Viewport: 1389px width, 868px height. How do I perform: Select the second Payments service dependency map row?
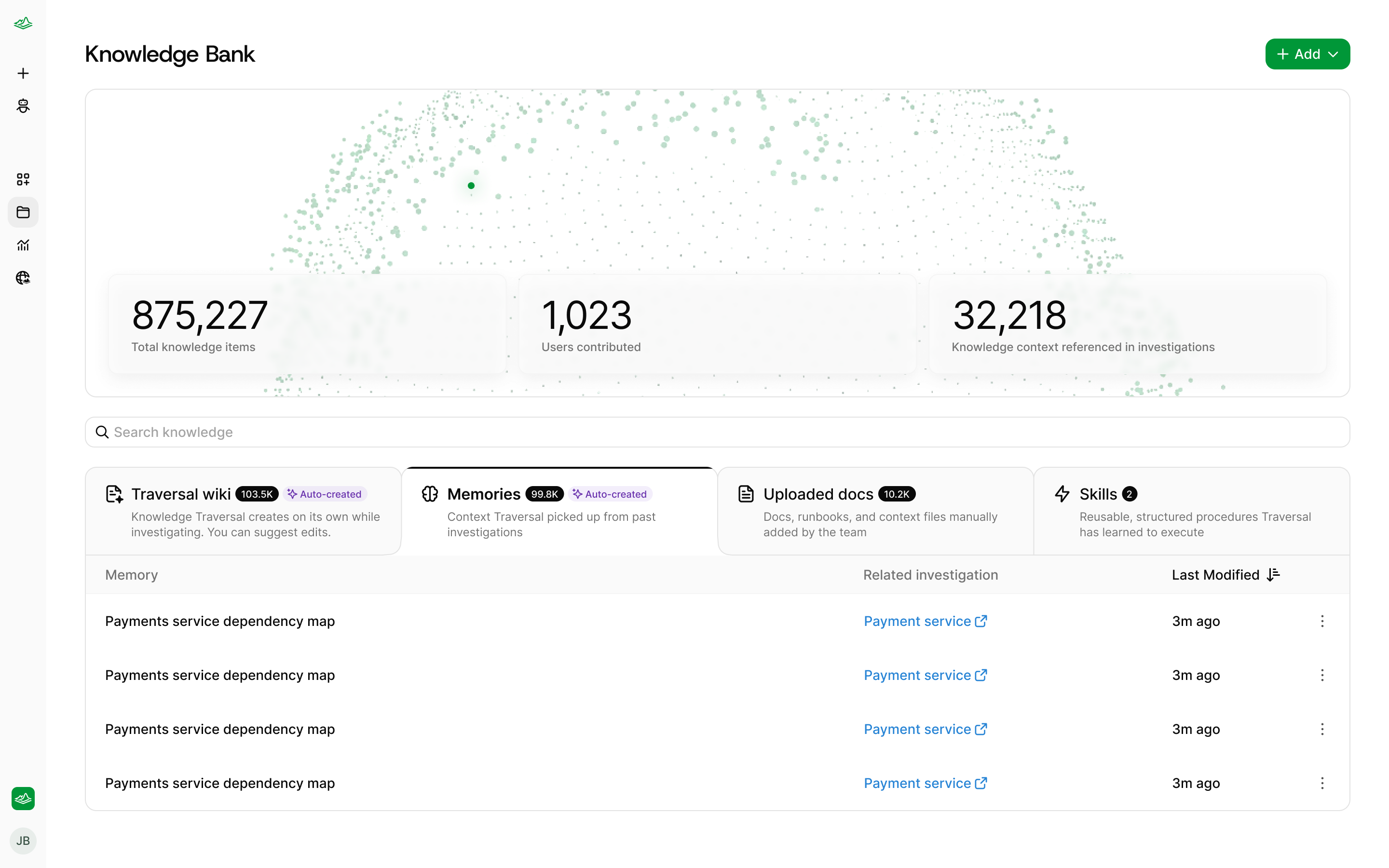[718, 675]
